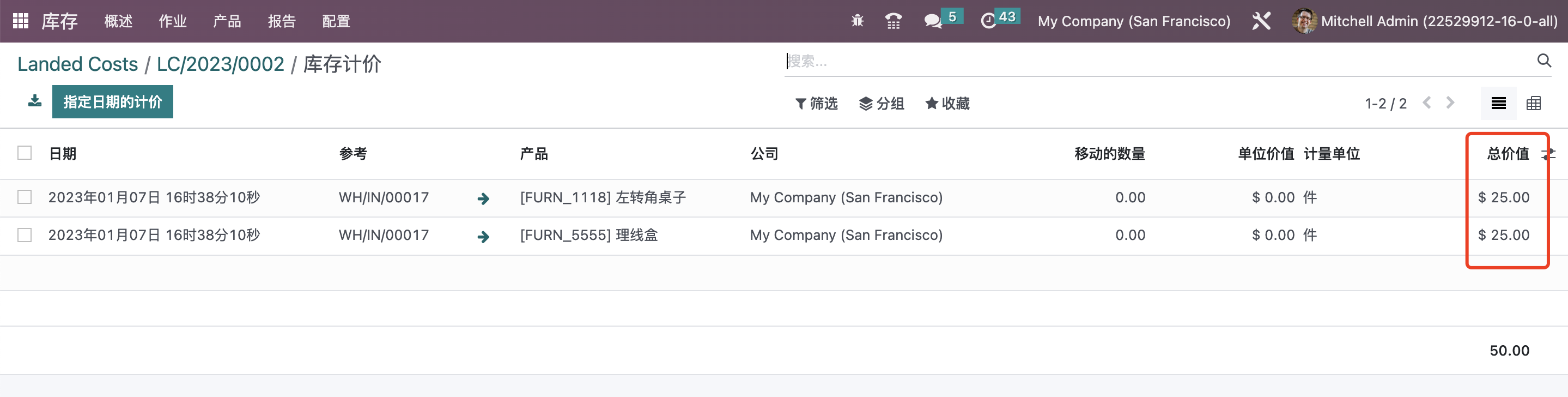The image size is (1568, 397).
Task: Click WH/IN/00017 in FURN_1118 row
Action: [x=384, y=197]
